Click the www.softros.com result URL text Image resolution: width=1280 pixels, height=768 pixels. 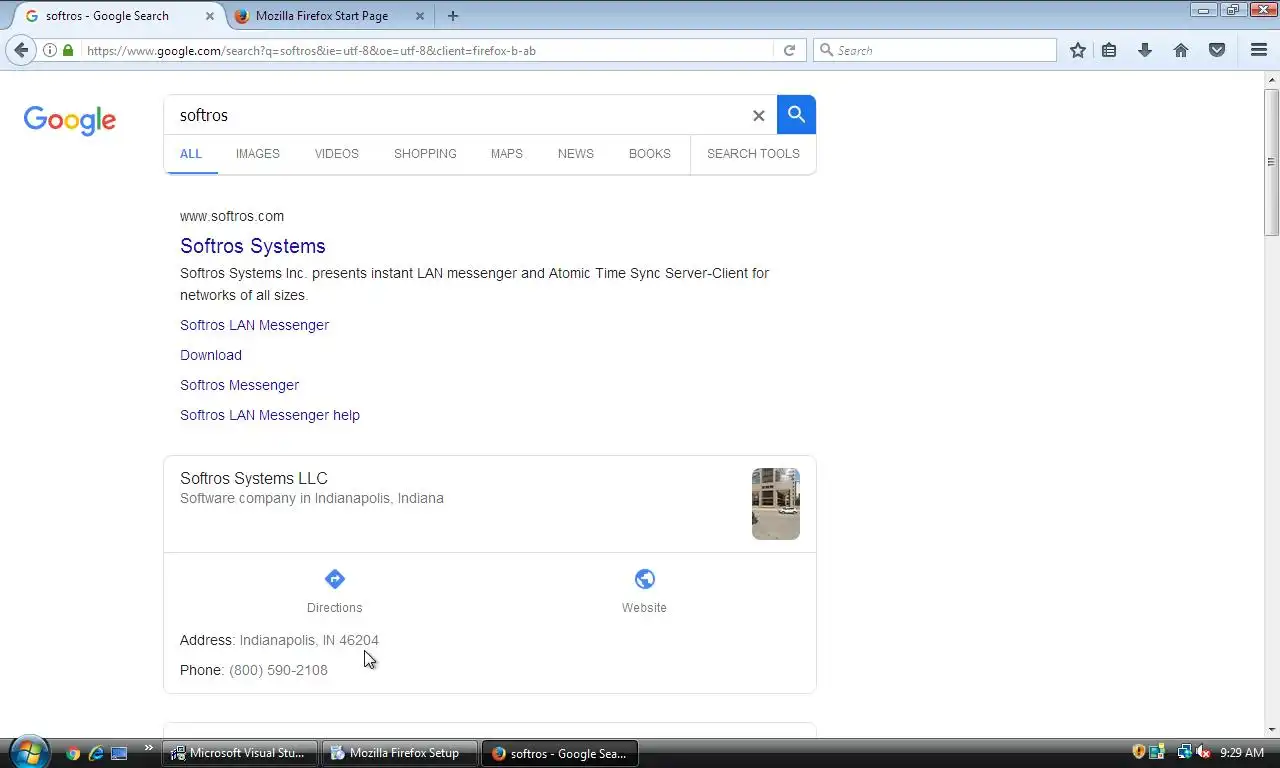click(232, 216)
